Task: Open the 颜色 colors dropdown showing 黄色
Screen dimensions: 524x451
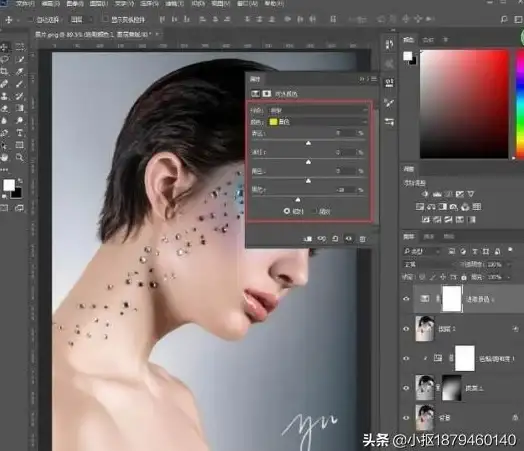Action: [x=318, y=122]
